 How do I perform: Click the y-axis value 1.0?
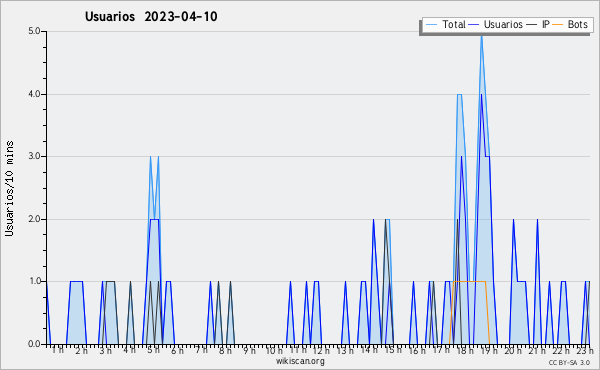pyautogui.click(x=34, y=282)
